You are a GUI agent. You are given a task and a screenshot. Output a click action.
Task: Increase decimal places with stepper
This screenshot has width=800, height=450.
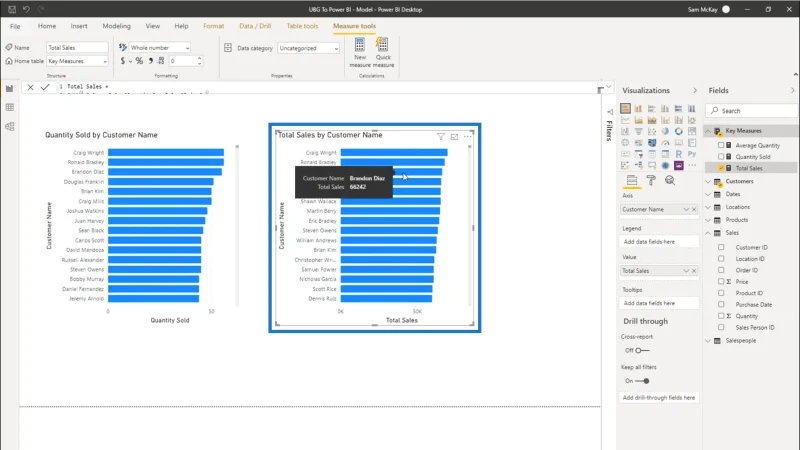[x=199, y=58]
